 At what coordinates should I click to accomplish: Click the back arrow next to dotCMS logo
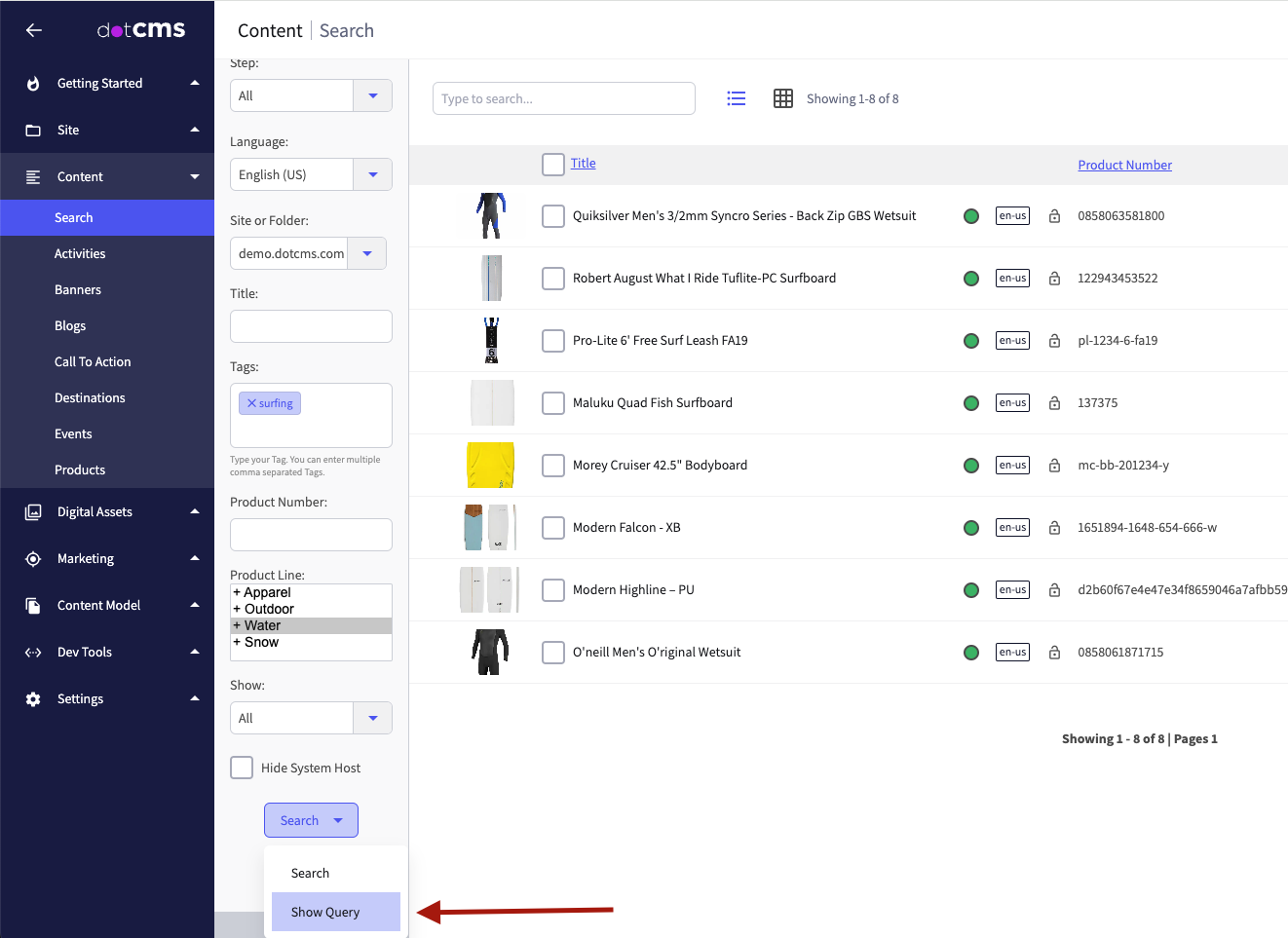click(x=34, y=30)
